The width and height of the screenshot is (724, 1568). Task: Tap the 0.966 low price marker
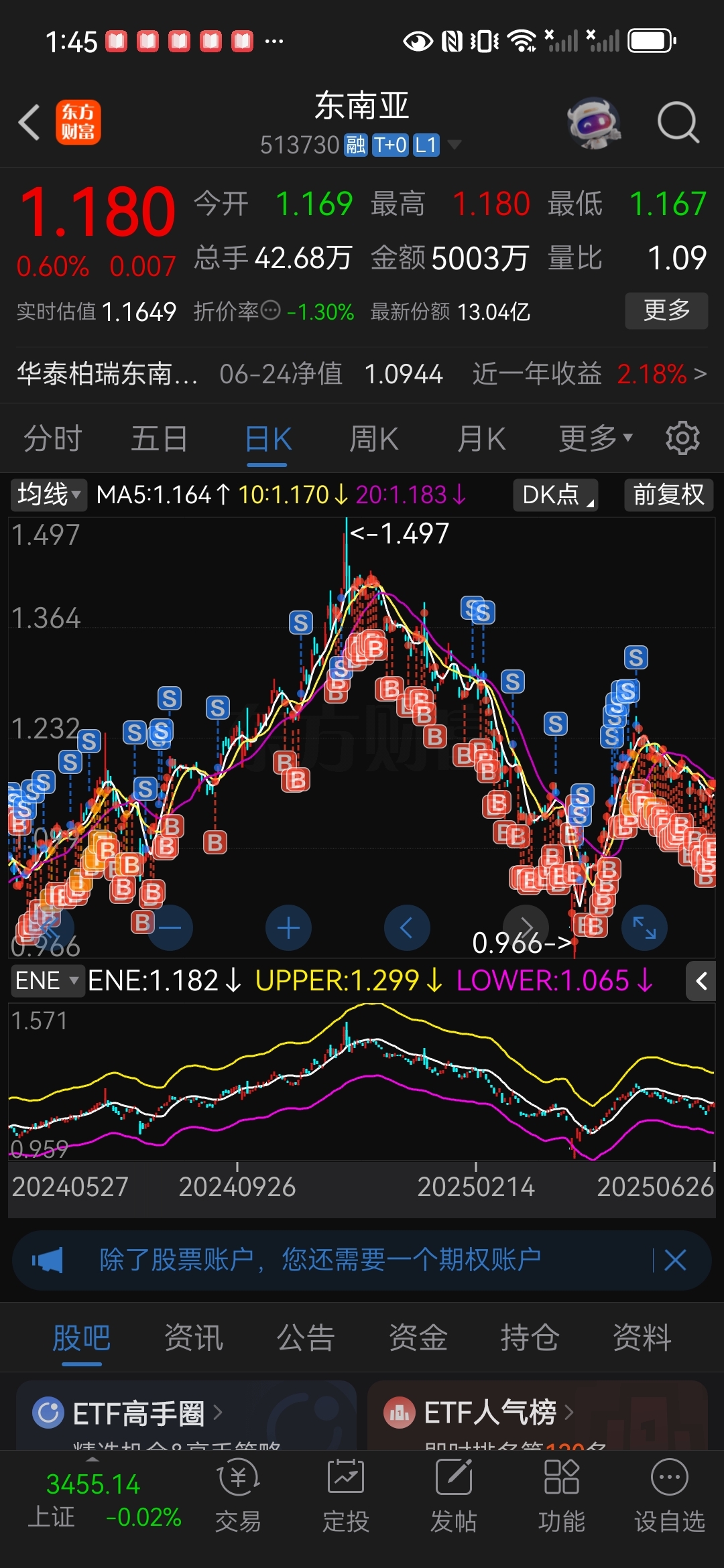(522, 943)
